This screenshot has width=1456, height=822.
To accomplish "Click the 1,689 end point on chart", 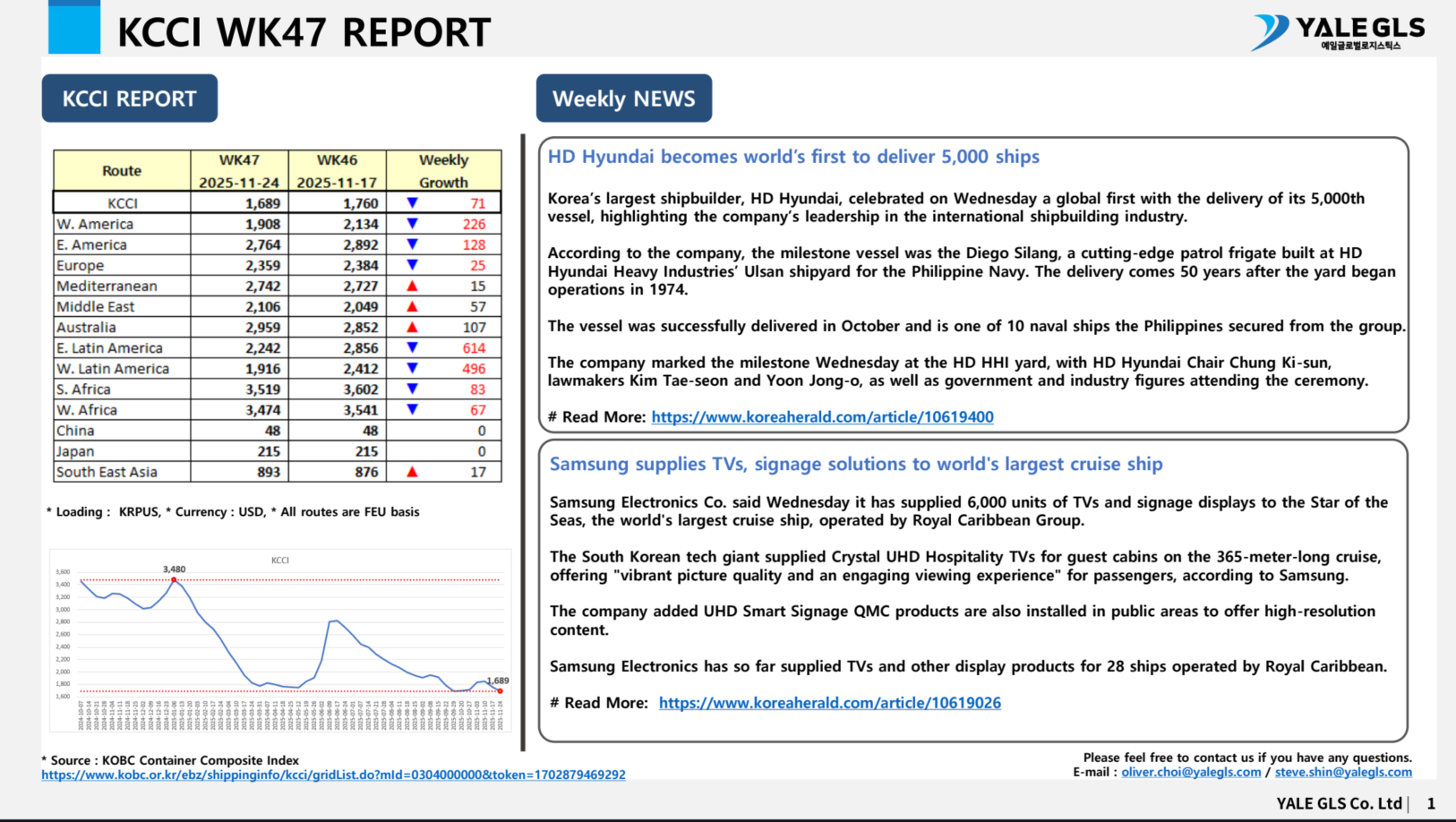I will (x=500, y=690).
